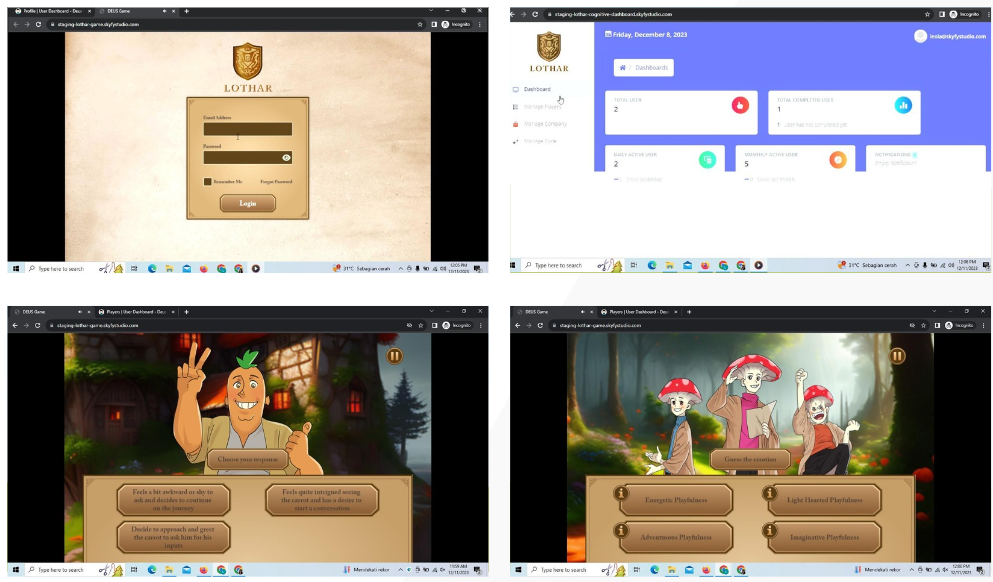Viewport: 993px width, 582px height.
Task: Click the Login button
Action: coord(248,203)
